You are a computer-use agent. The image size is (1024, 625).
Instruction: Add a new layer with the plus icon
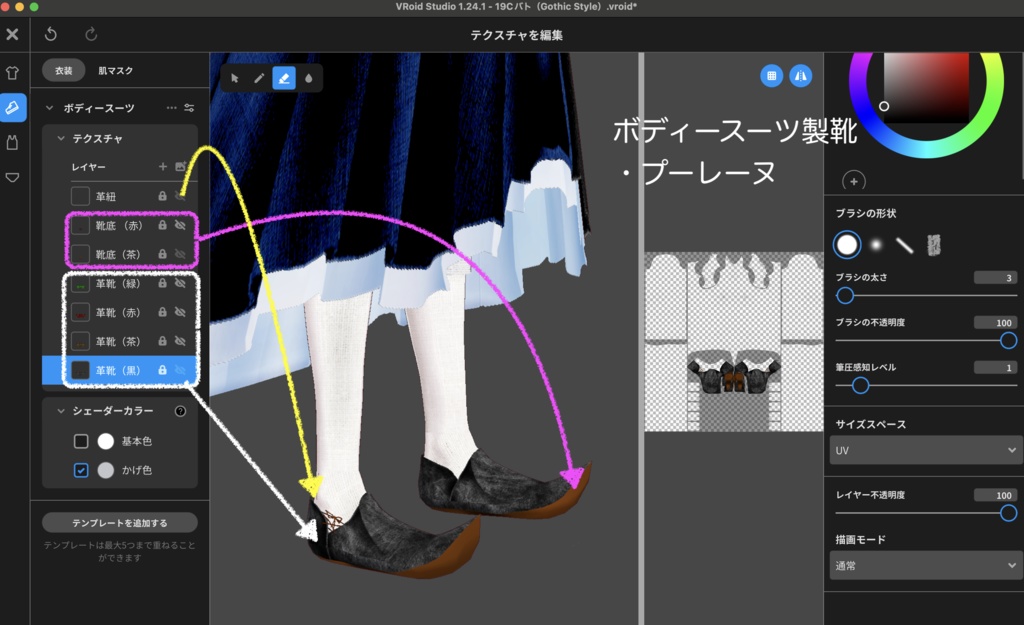pyautogui.click(x=163, y=166)
